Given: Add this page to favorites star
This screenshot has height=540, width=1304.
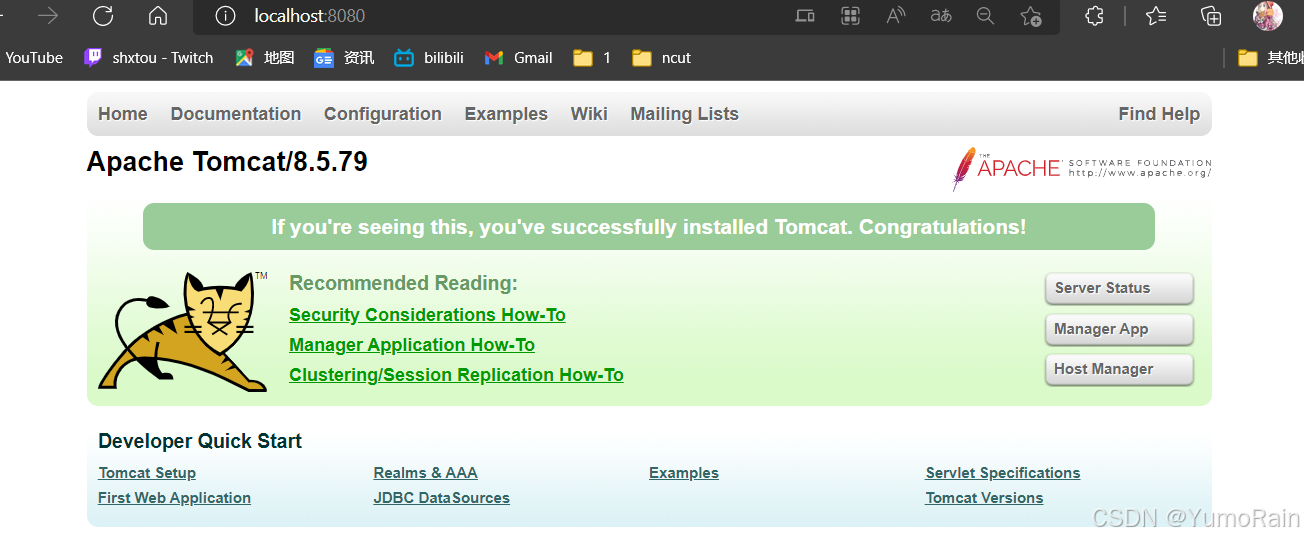Looking at the screenshot, I should pyautogui.click(x=1031, y=16).
